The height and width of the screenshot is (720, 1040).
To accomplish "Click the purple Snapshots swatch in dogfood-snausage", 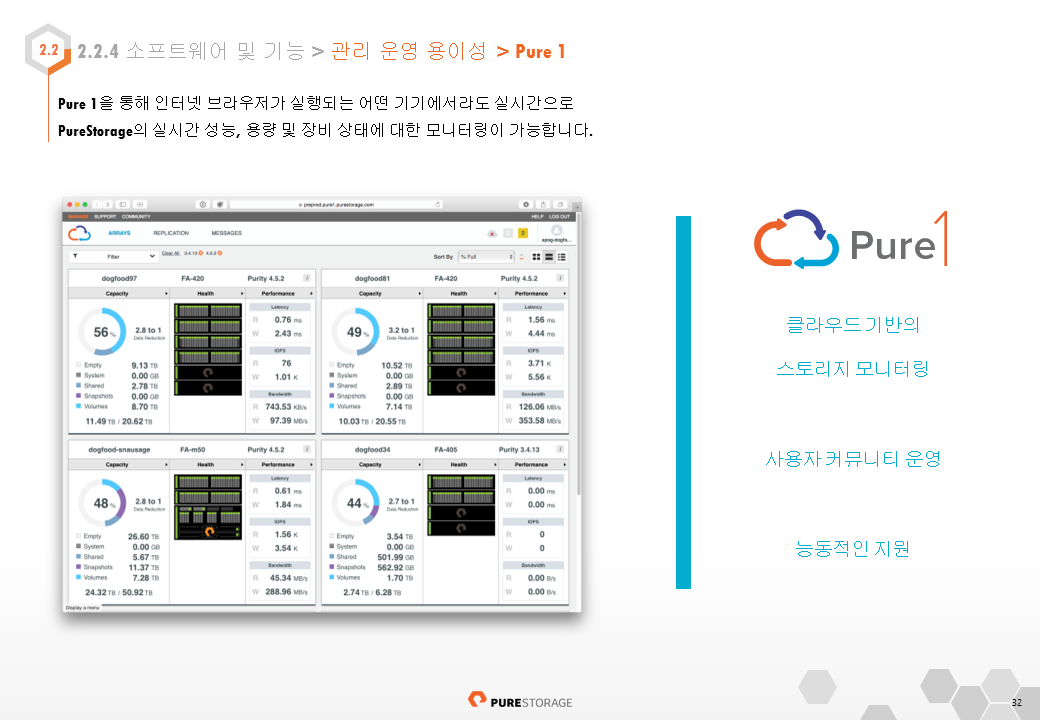I will (78, 567).
